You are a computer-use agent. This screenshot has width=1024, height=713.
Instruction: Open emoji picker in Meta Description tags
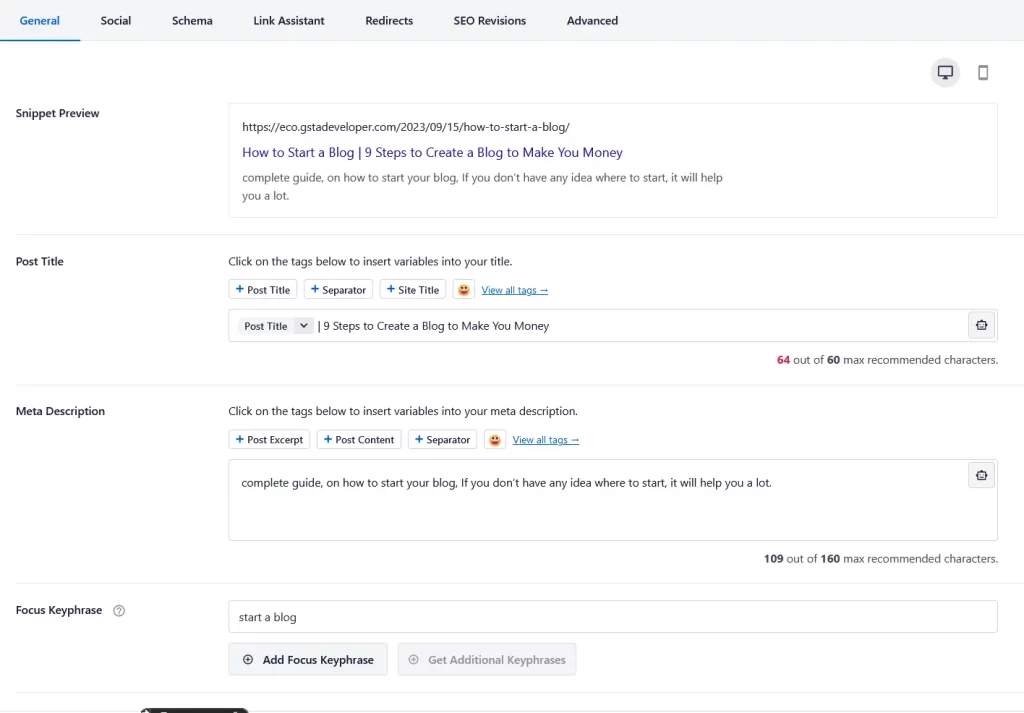point(494,439)
